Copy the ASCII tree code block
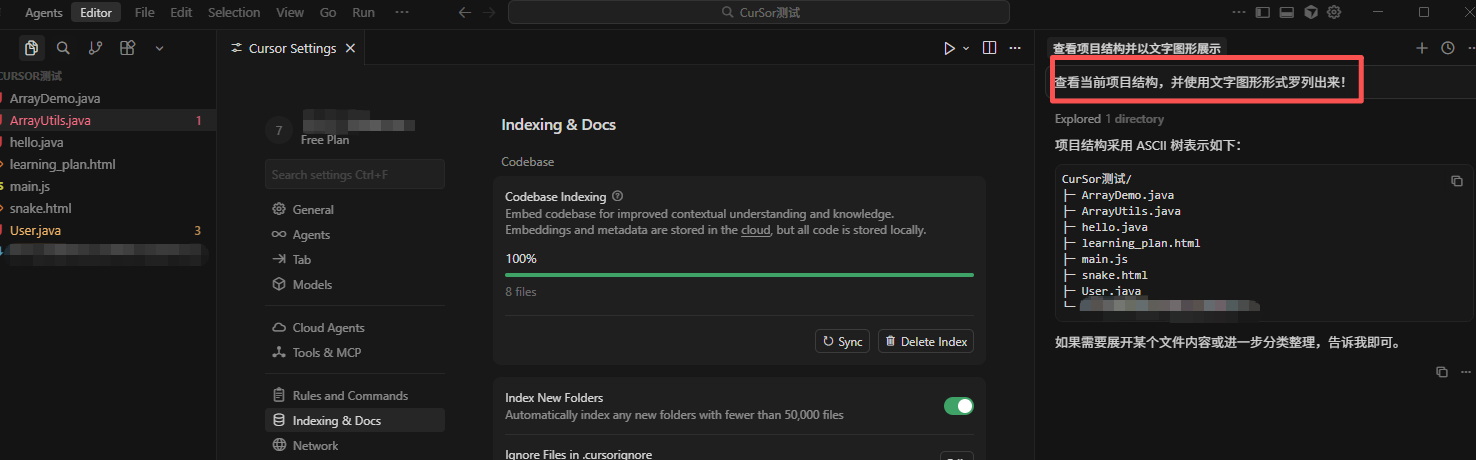 [x=1457, y=181]
